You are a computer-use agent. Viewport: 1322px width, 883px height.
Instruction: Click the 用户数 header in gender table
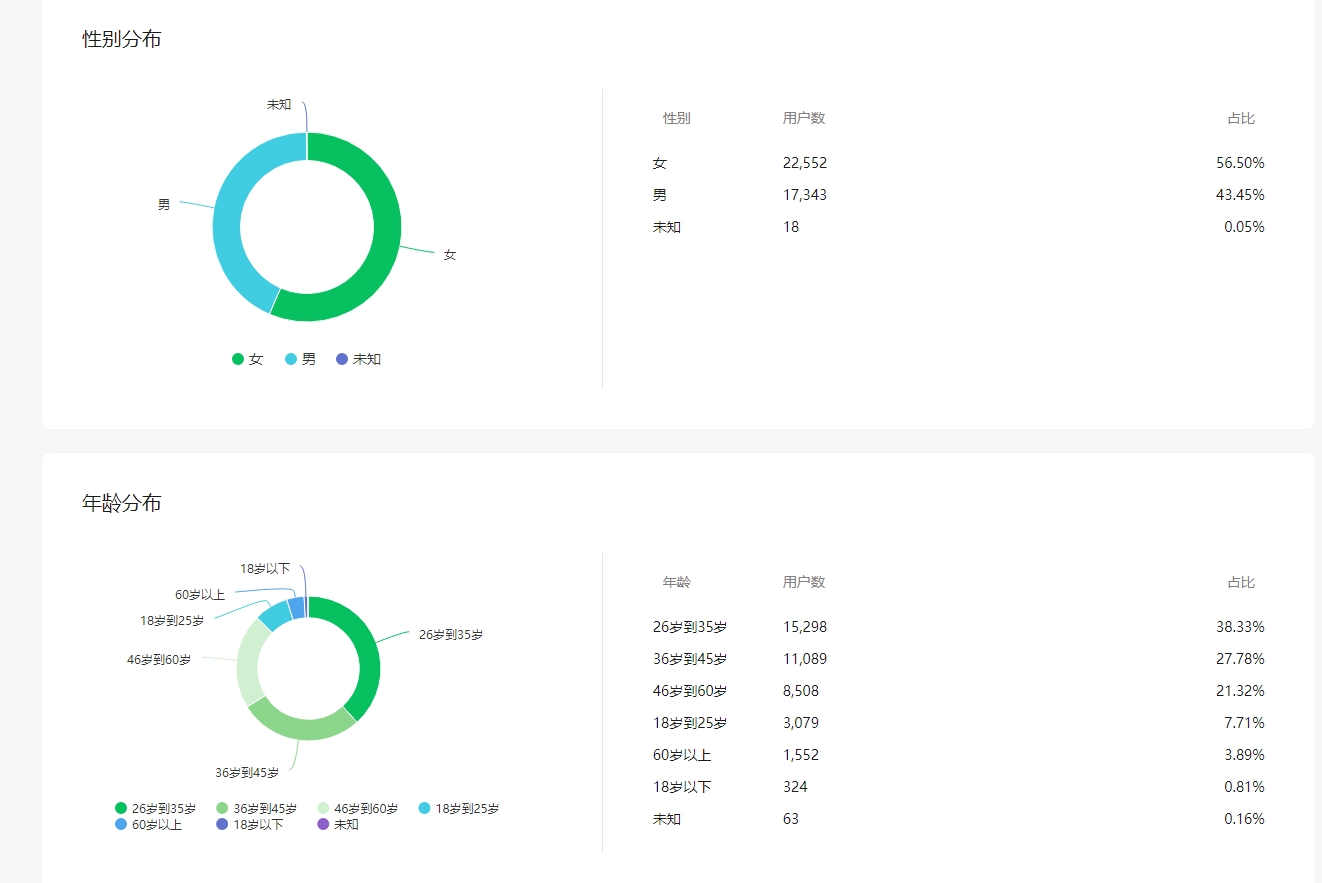tap(804, 118)
